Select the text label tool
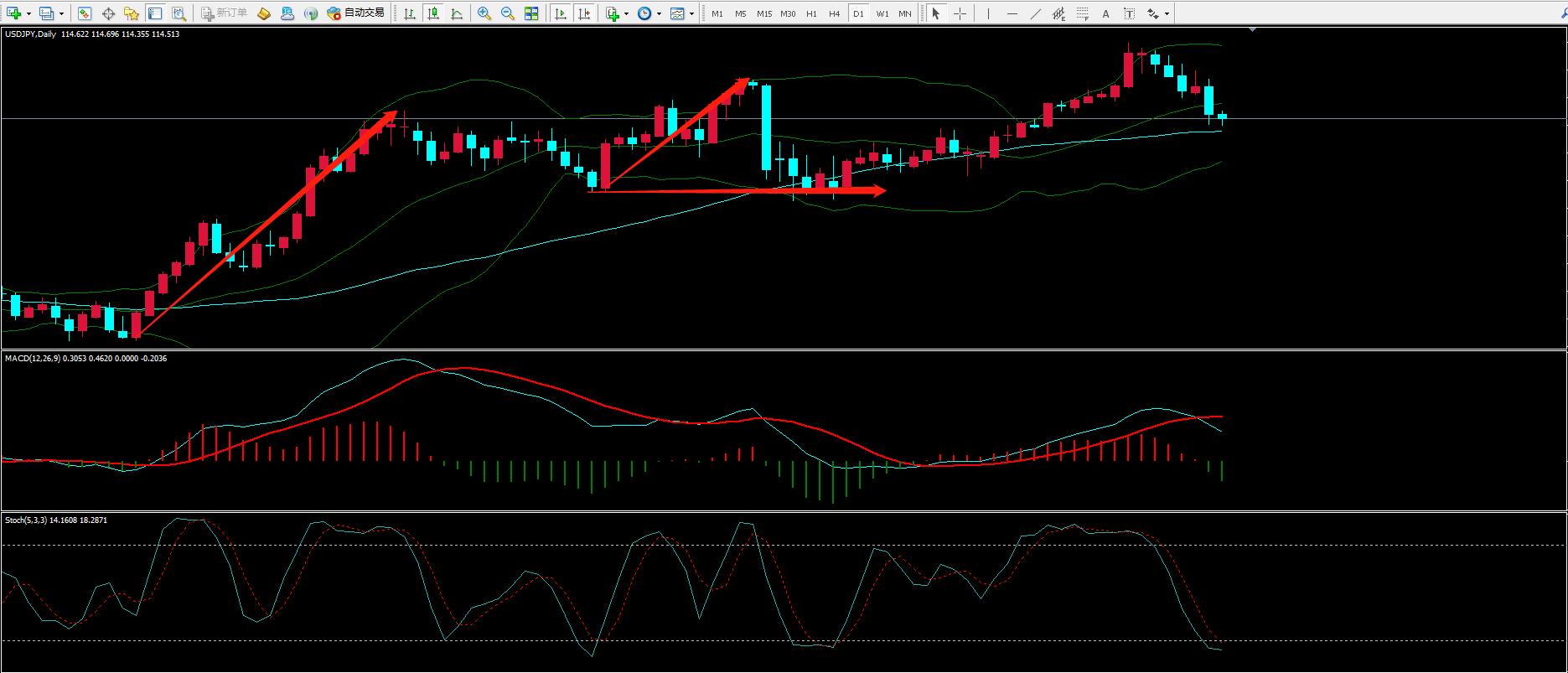Viewport: 1568px width, 673px height. (1105, 13)
